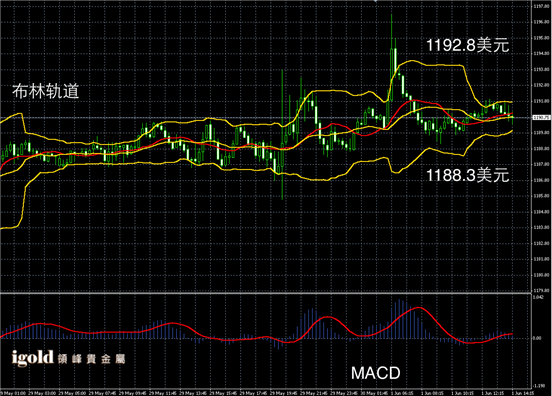552x396 pixels.
Task: Select the MACD indicator label
Action: [376, 373]
